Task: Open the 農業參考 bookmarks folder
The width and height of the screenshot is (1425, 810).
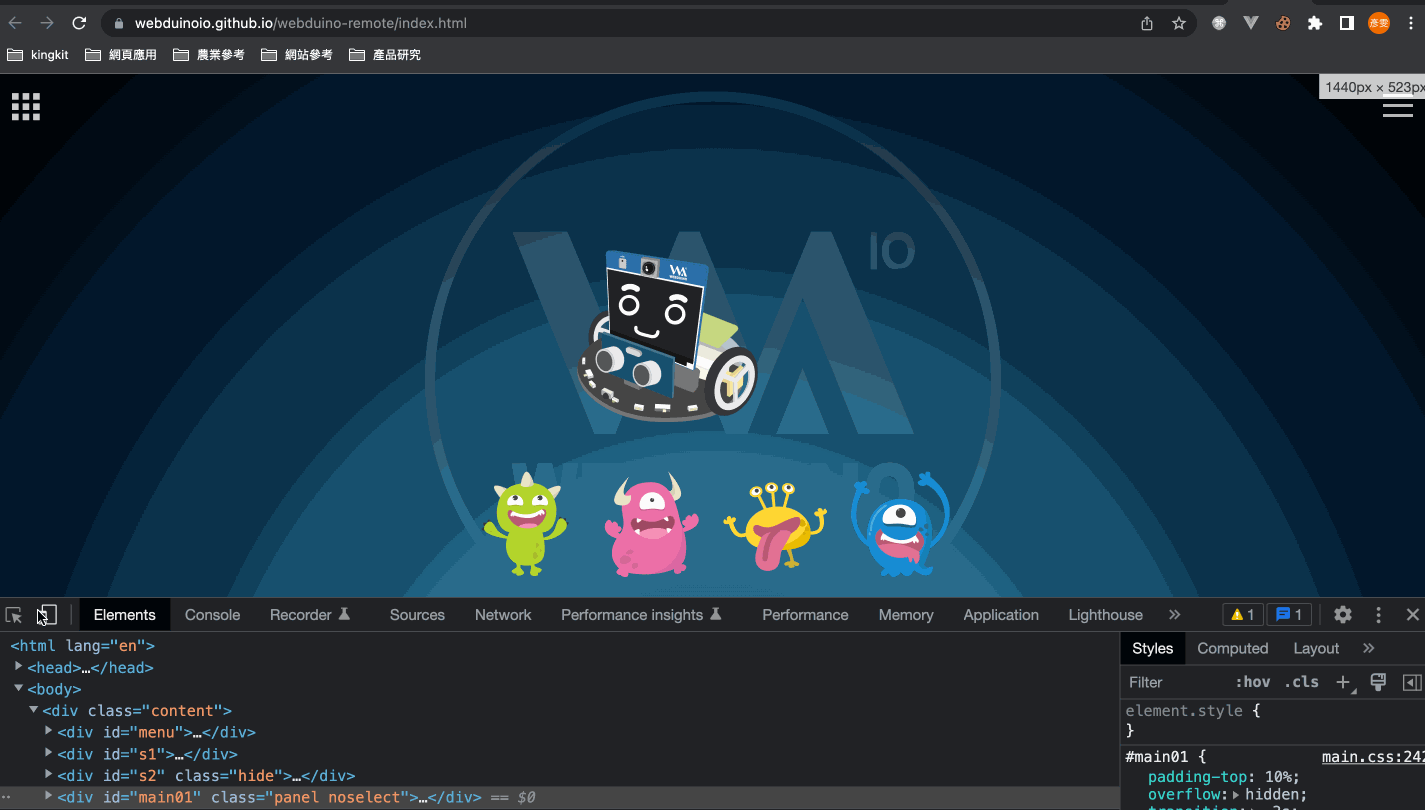Action: tap(209, 55)
